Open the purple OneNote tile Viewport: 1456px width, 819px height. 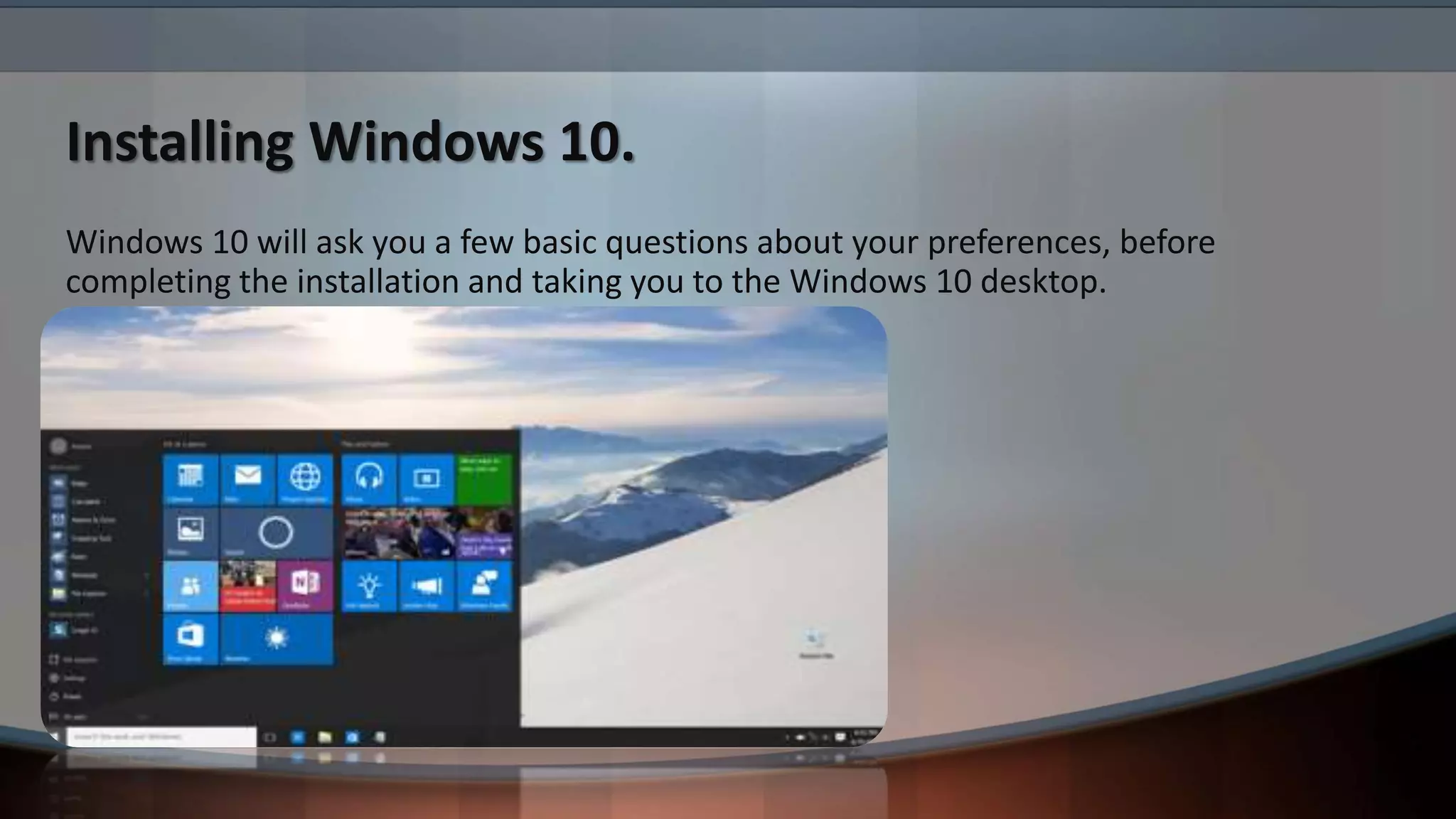[305, 586]
